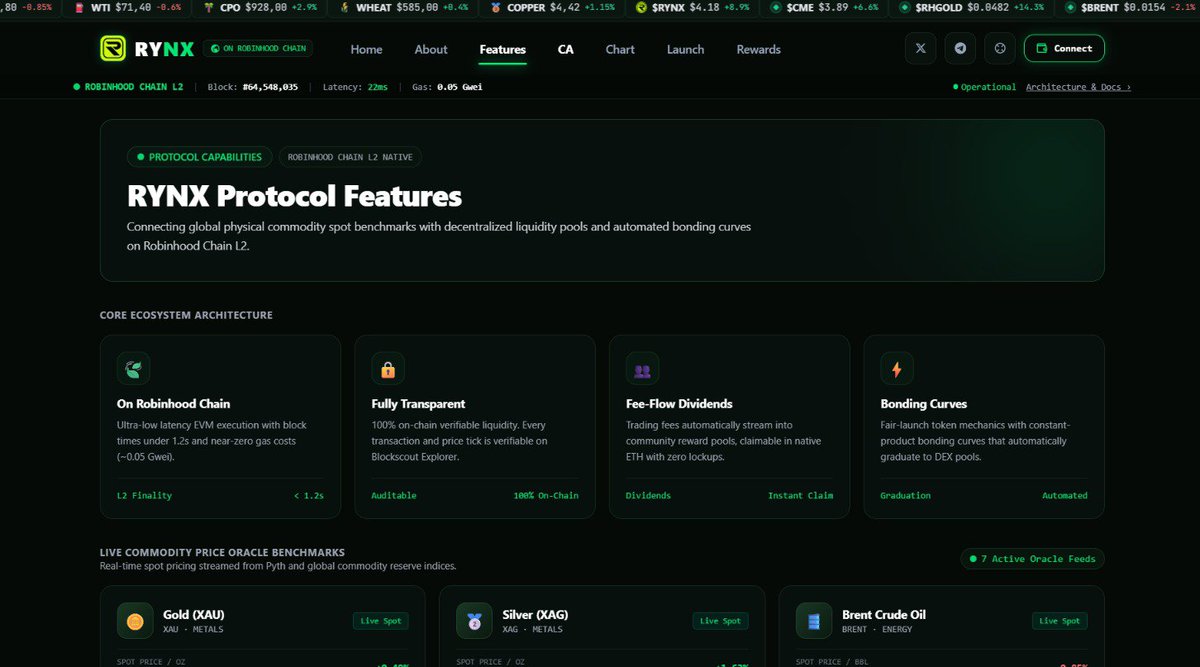Viewport: 1200px width, 667px height.
Task: Click the PROTOCOL CAPABILITIES pill
Action: tap(198, 157)
